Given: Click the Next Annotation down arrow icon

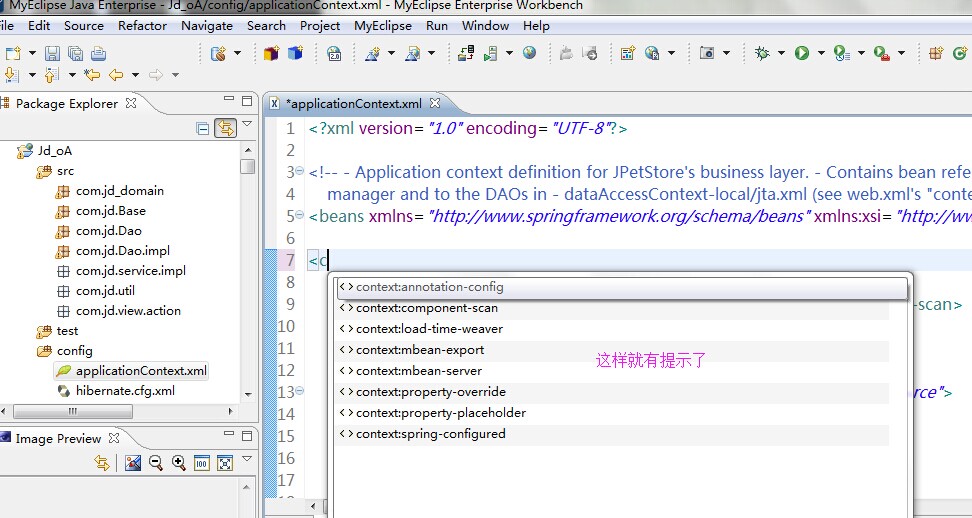Looking at the screenshot, I should coord(12,75).
